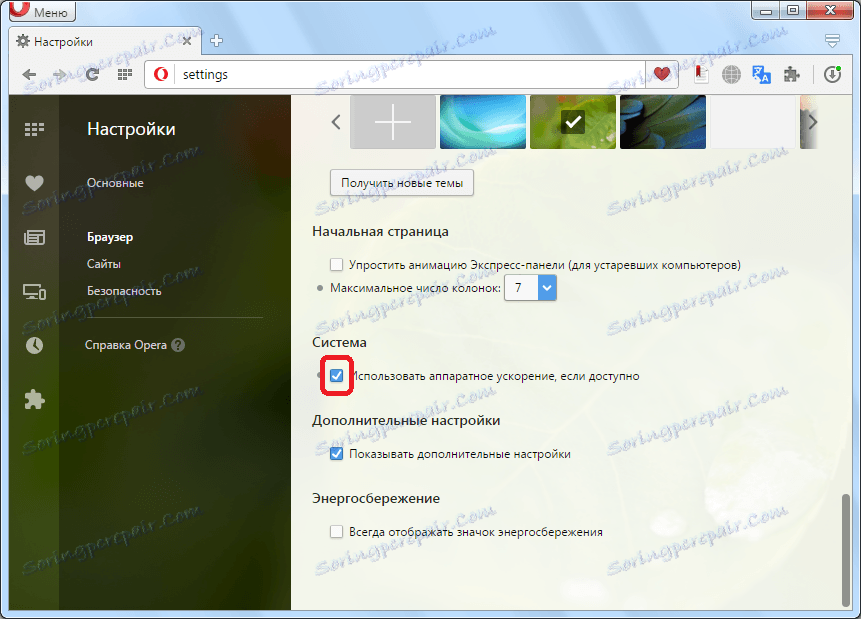Untick the Использовать аппаратное ускорение checkbox
This screenshot has height=619, width=861.
click(x=336, y=376)
